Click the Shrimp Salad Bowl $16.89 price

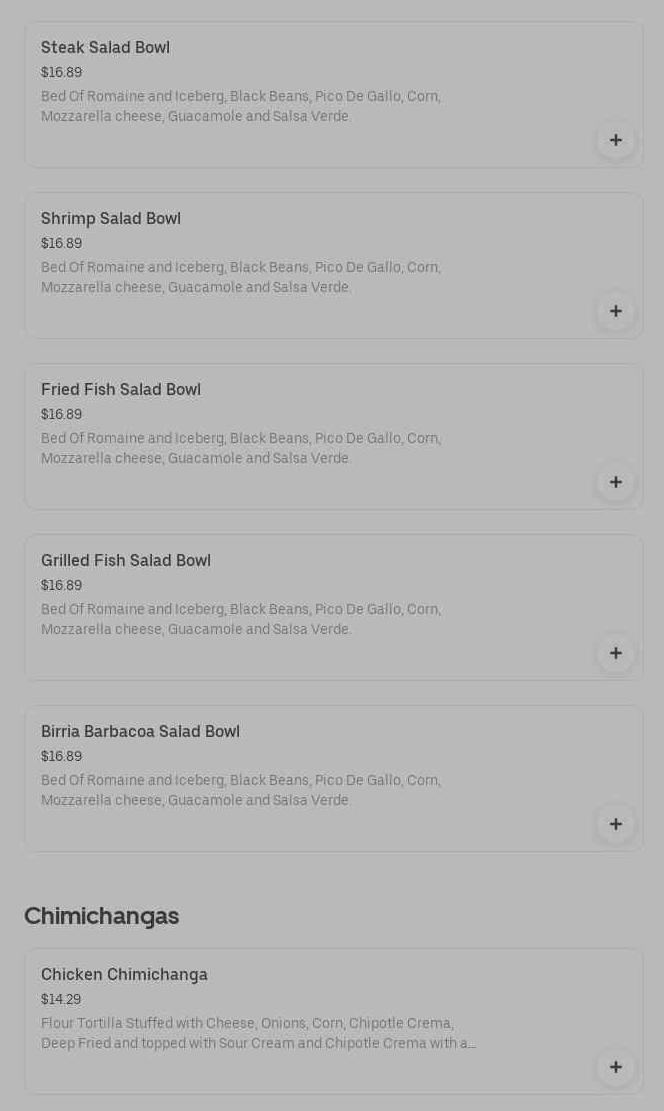point(62,244)
